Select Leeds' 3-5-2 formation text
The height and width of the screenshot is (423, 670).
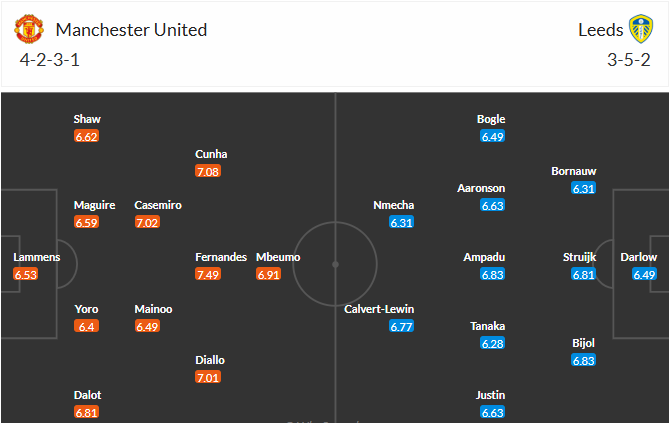pos(629,58)
